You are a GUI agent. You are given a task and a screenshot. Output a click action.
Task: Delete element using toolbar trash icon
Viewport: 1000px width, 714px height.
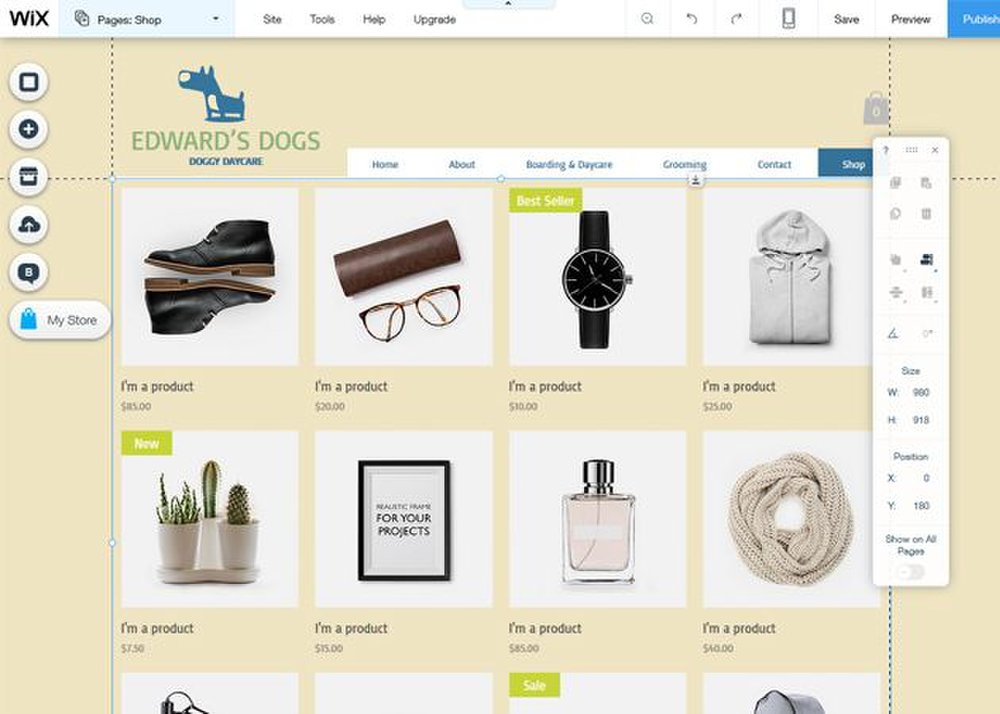(926, 214)
